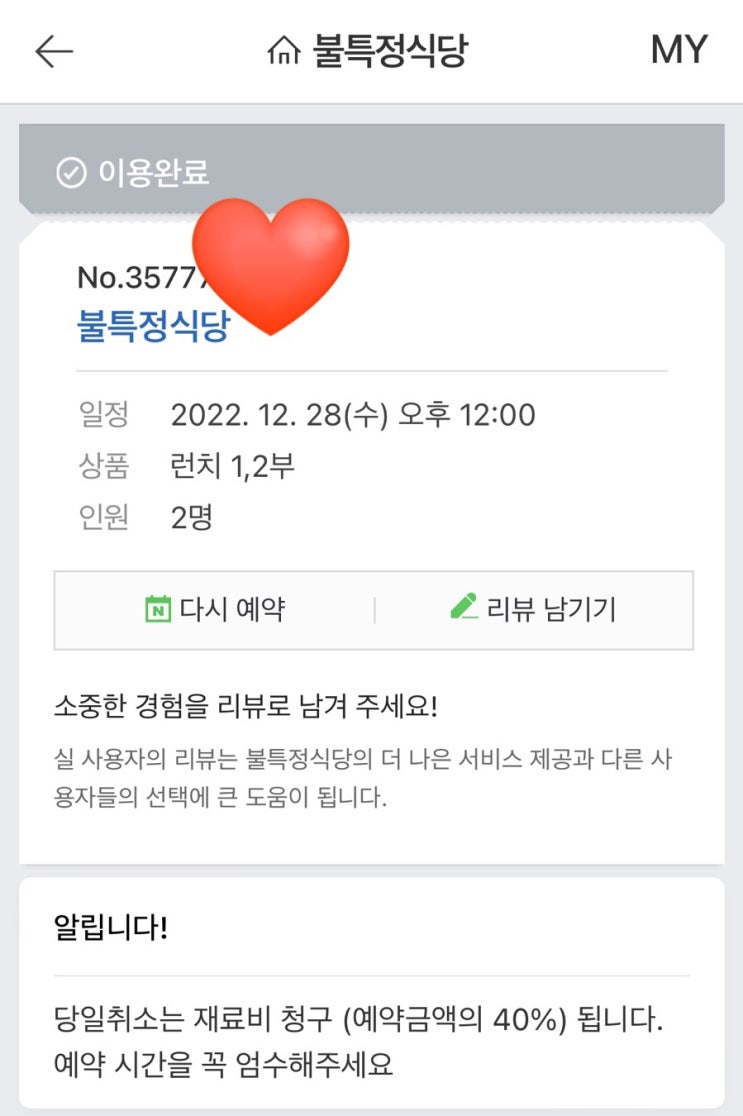Tap the gray review description paragraph
Image resolution: width=743 pixels, height=1116 pixels.
(372, 779)
